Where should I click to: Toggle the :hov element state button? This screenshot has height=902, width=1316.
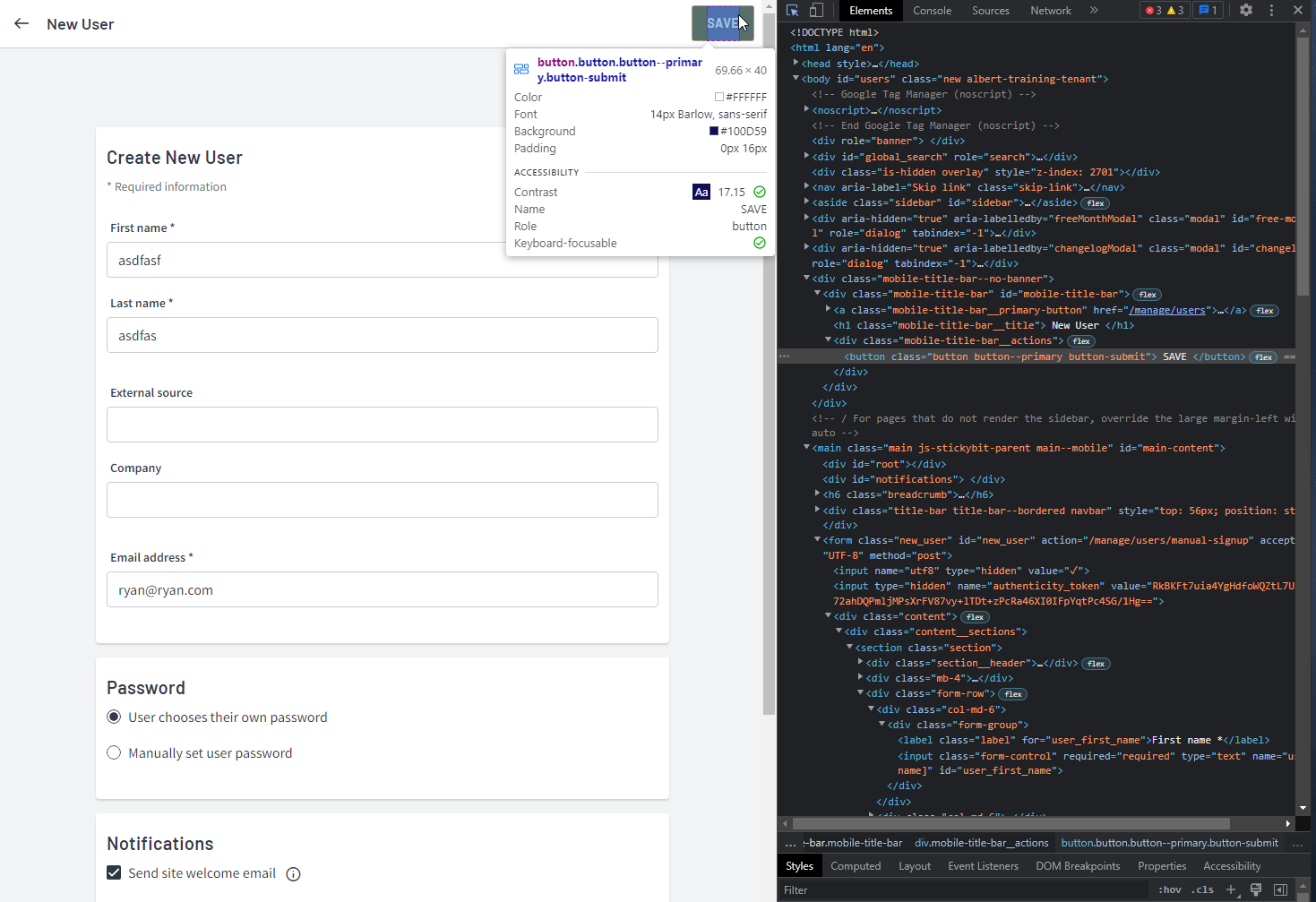click(x=1169, y=890)
